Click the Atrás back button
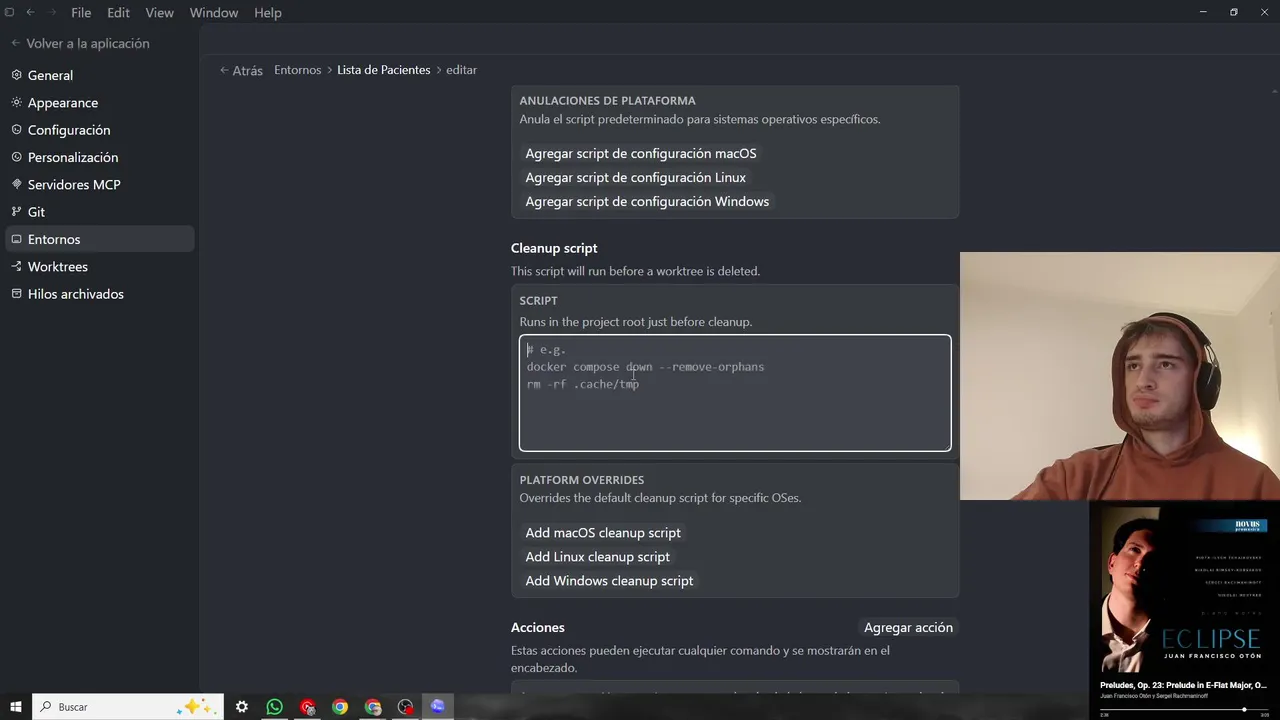The image size is (1280, 720). point(241,70)
